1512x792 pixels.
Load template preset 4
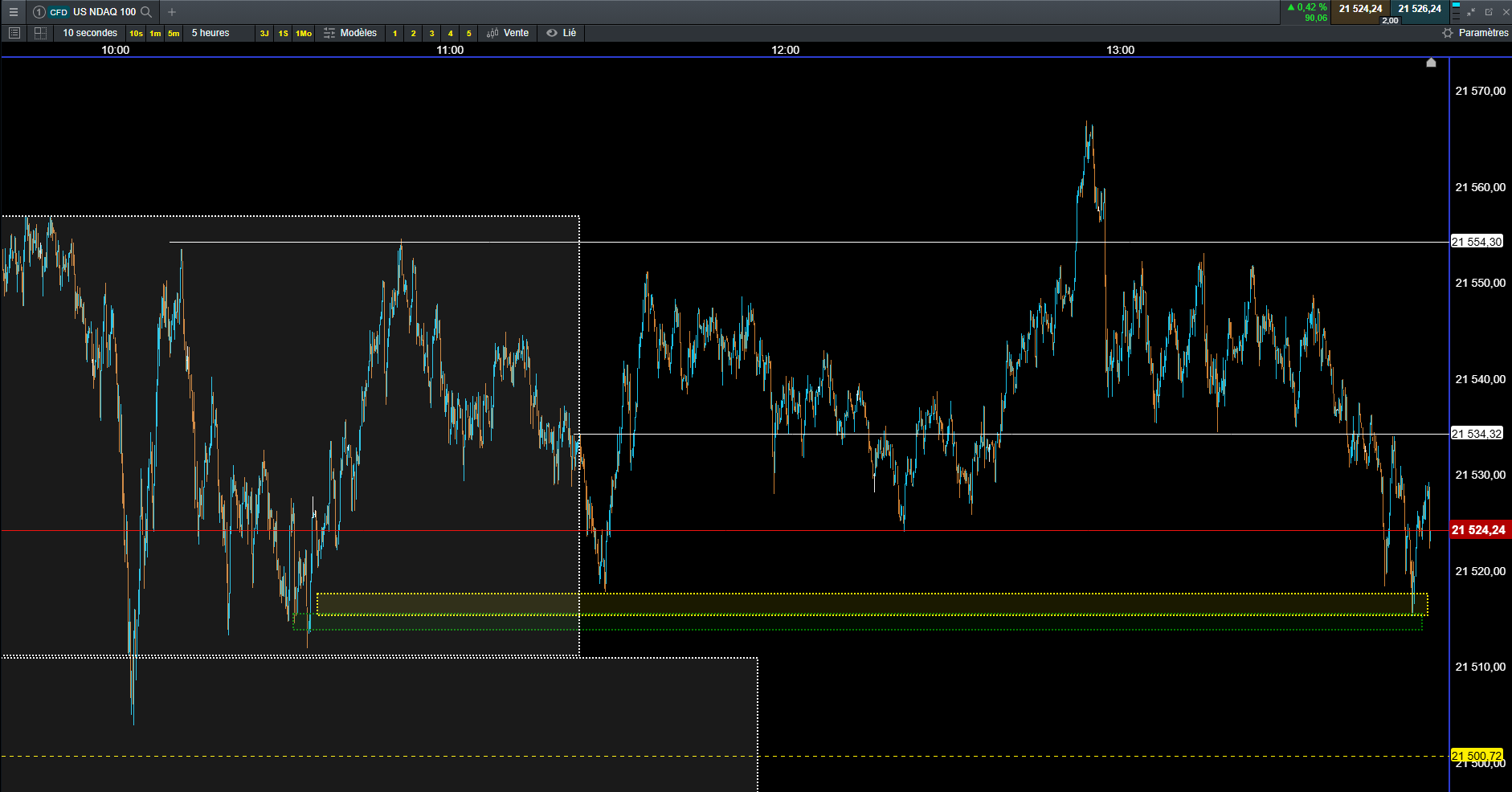click(x=451, y=33)
